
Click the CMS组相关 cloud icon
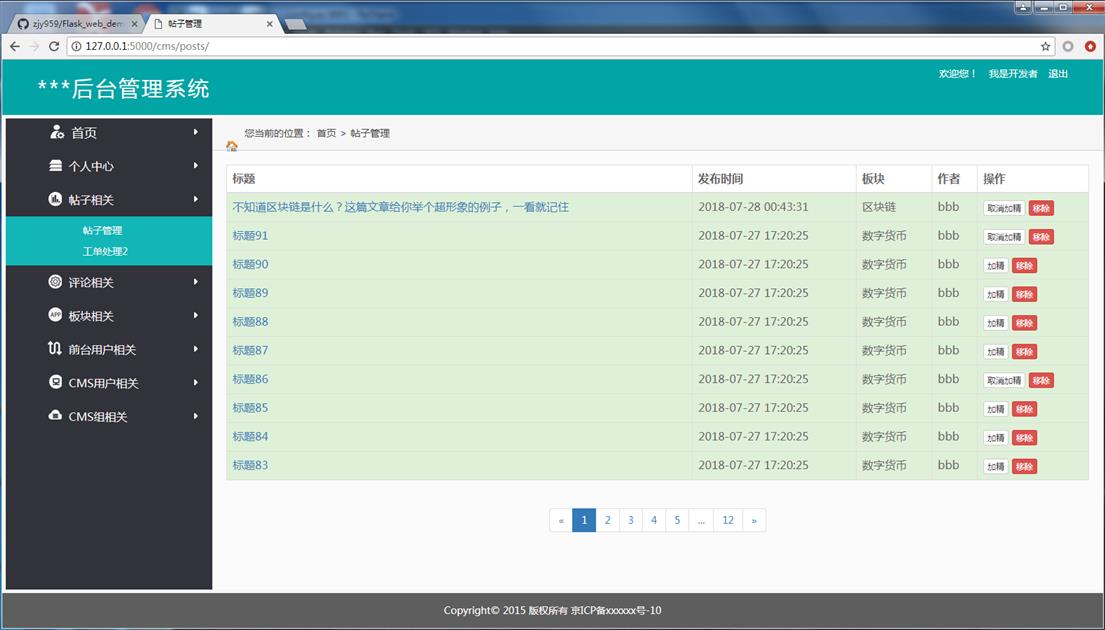55,415
